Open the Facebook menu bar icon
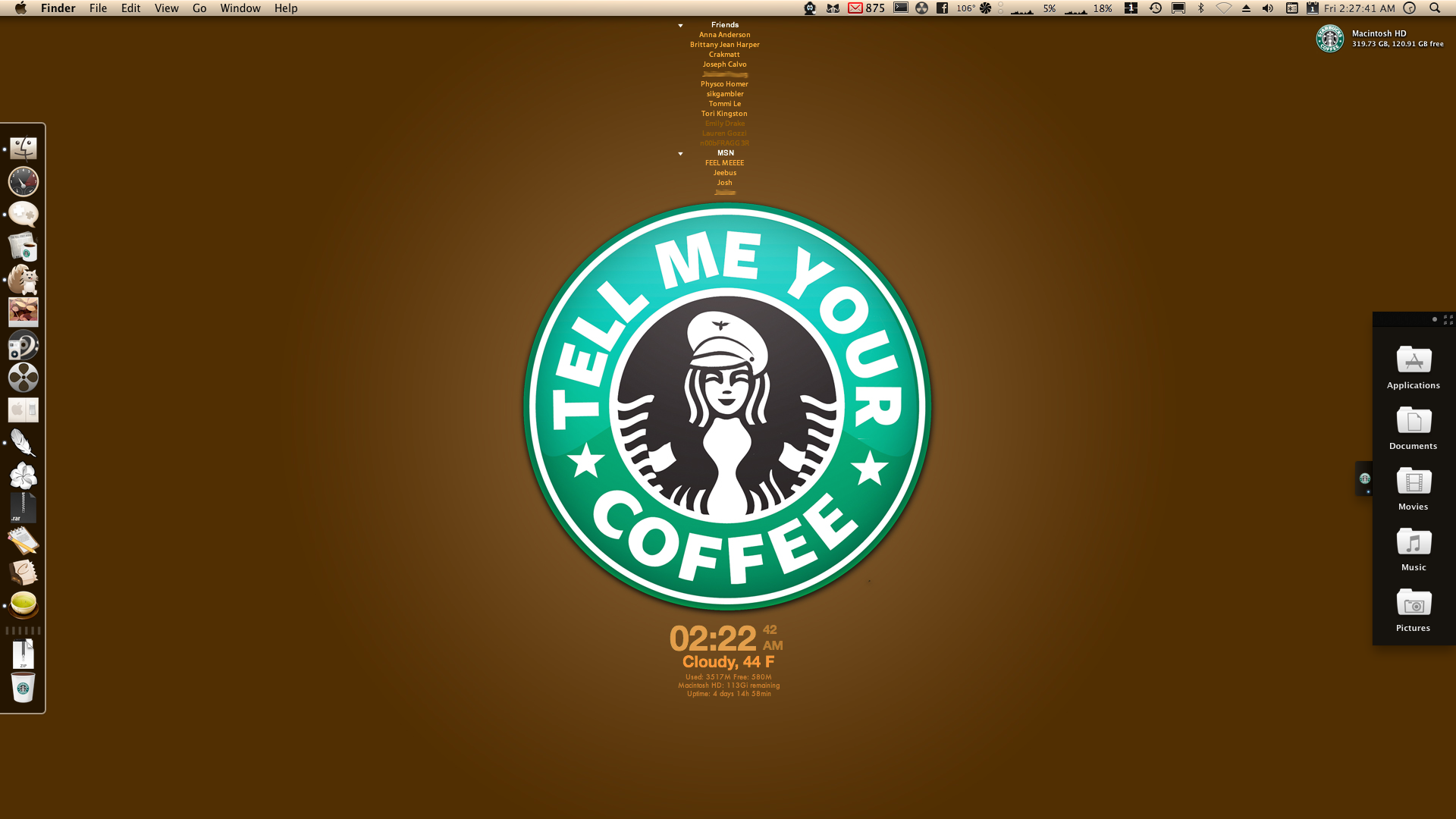The height and width of the screenshot is (819, 1456). (942, 8)
